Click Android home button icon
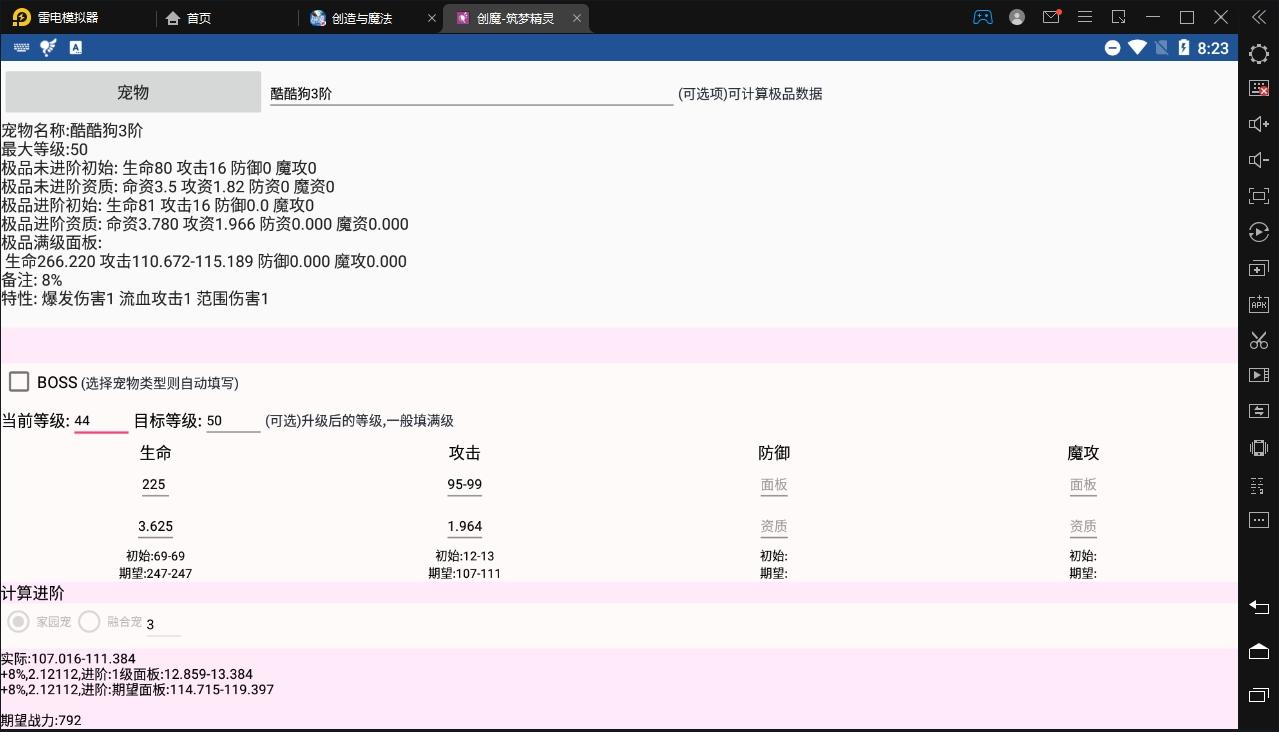 click(1259, 651)
